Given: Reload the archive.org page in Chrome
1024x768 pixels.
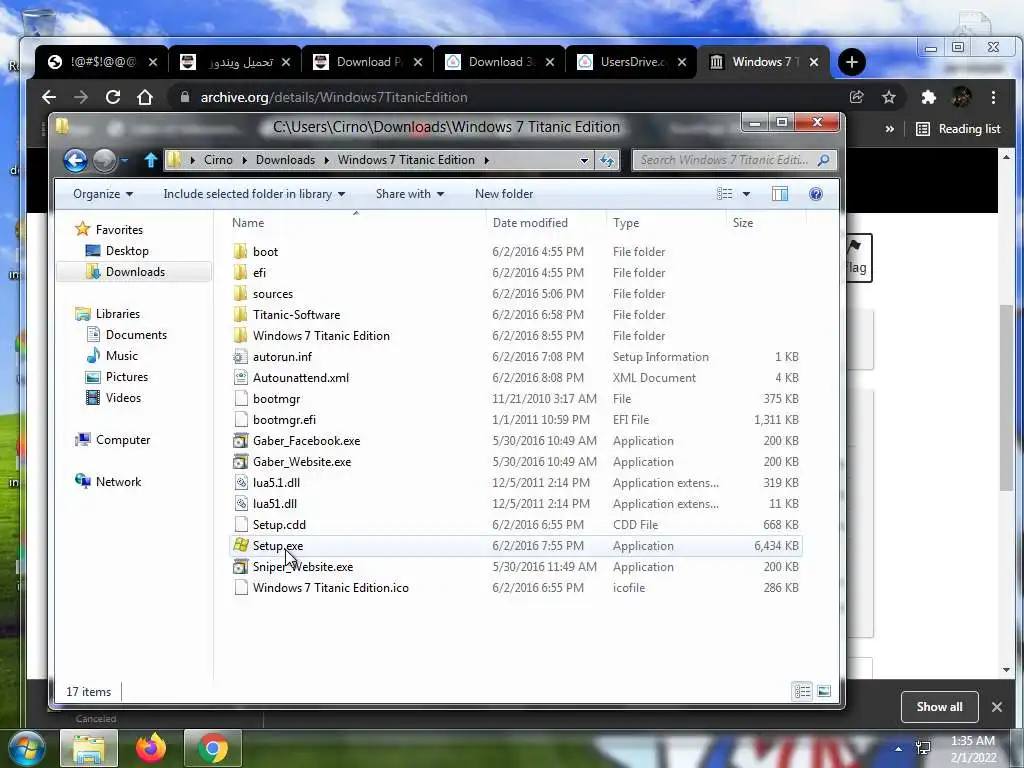Looking at the screenshot, I should (113, 97).
